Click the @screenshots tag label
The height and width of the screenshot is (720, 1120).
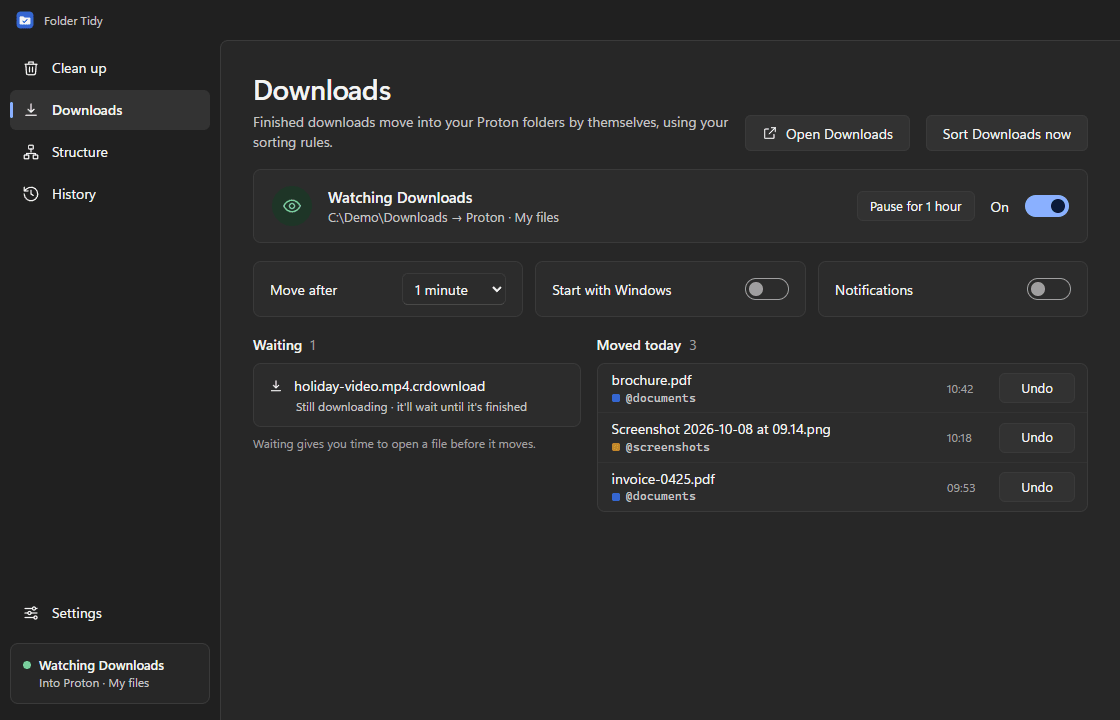tap(667, 448)
